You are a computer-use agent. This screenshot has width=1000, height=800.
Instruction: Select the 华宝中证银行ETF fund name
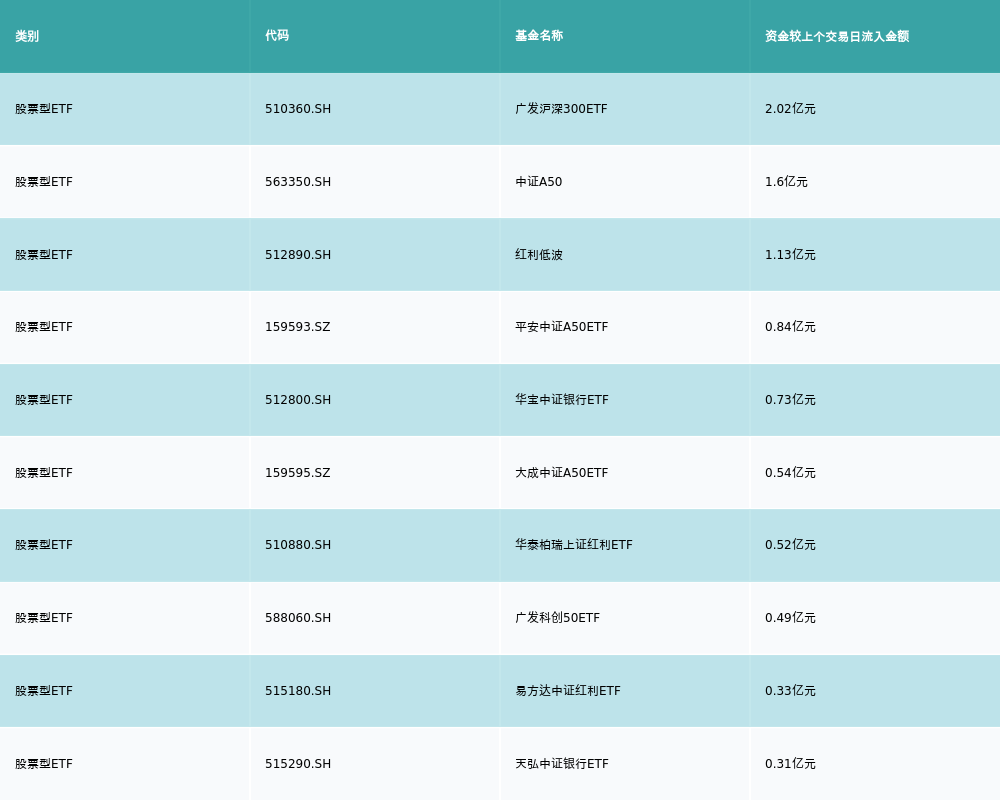coord(561,400)
